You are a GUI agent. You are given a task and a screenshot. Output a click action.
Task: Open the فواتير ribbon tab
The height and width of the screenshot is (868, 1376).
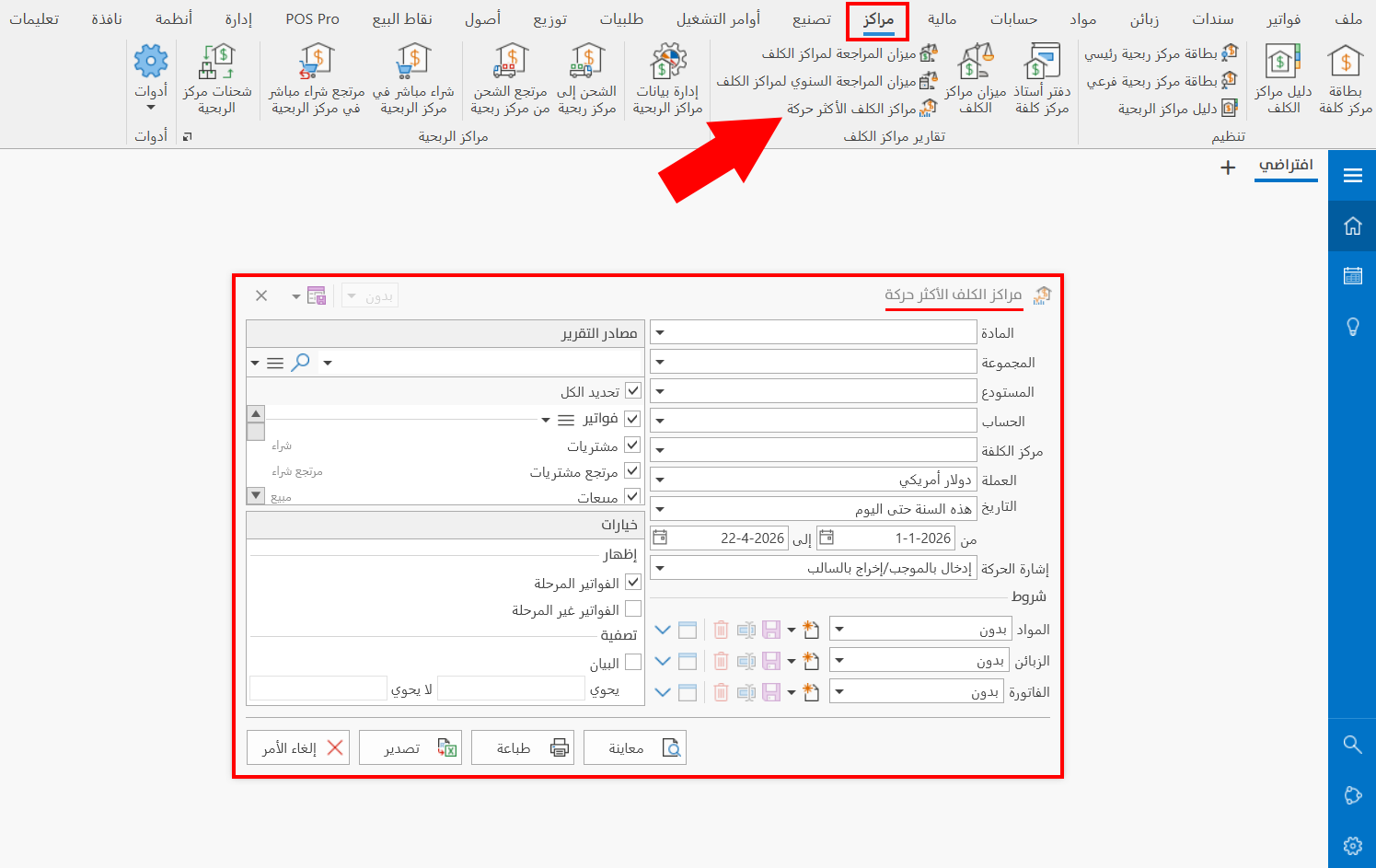1283,19
